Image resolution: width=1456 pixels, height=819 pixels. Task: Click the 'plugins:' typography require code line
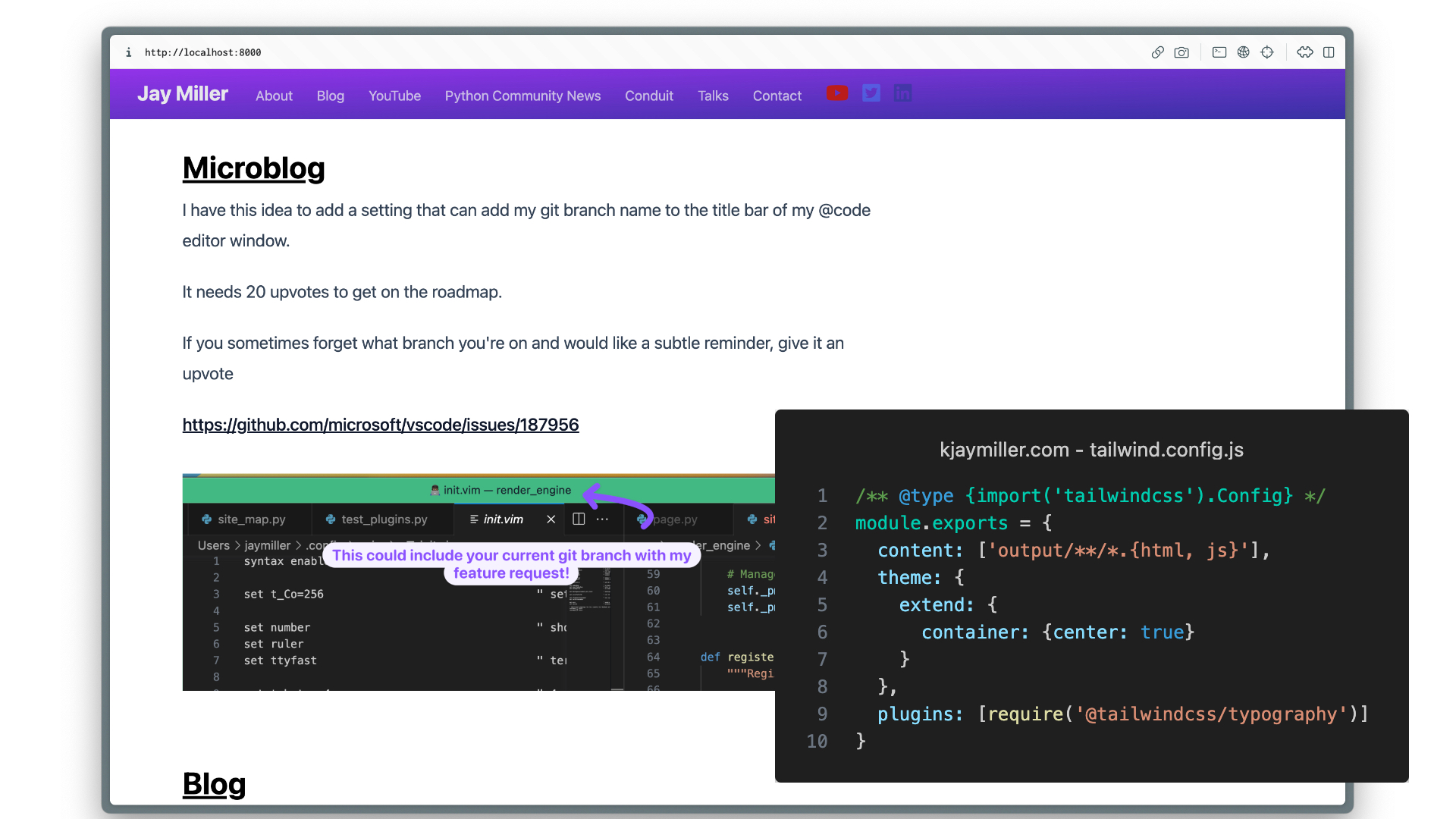coord(1123,714)
